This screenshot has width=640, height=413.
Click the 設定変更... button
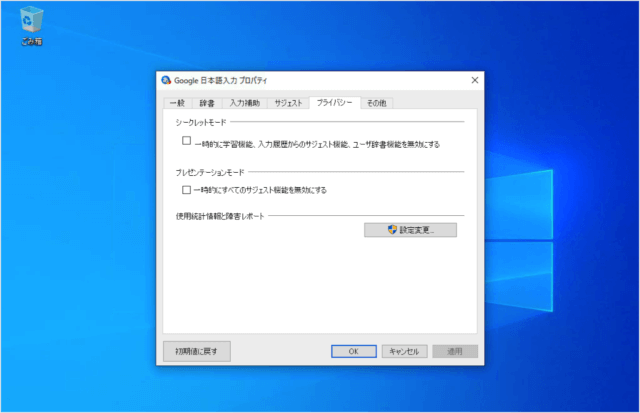click(x=410, y=230)
